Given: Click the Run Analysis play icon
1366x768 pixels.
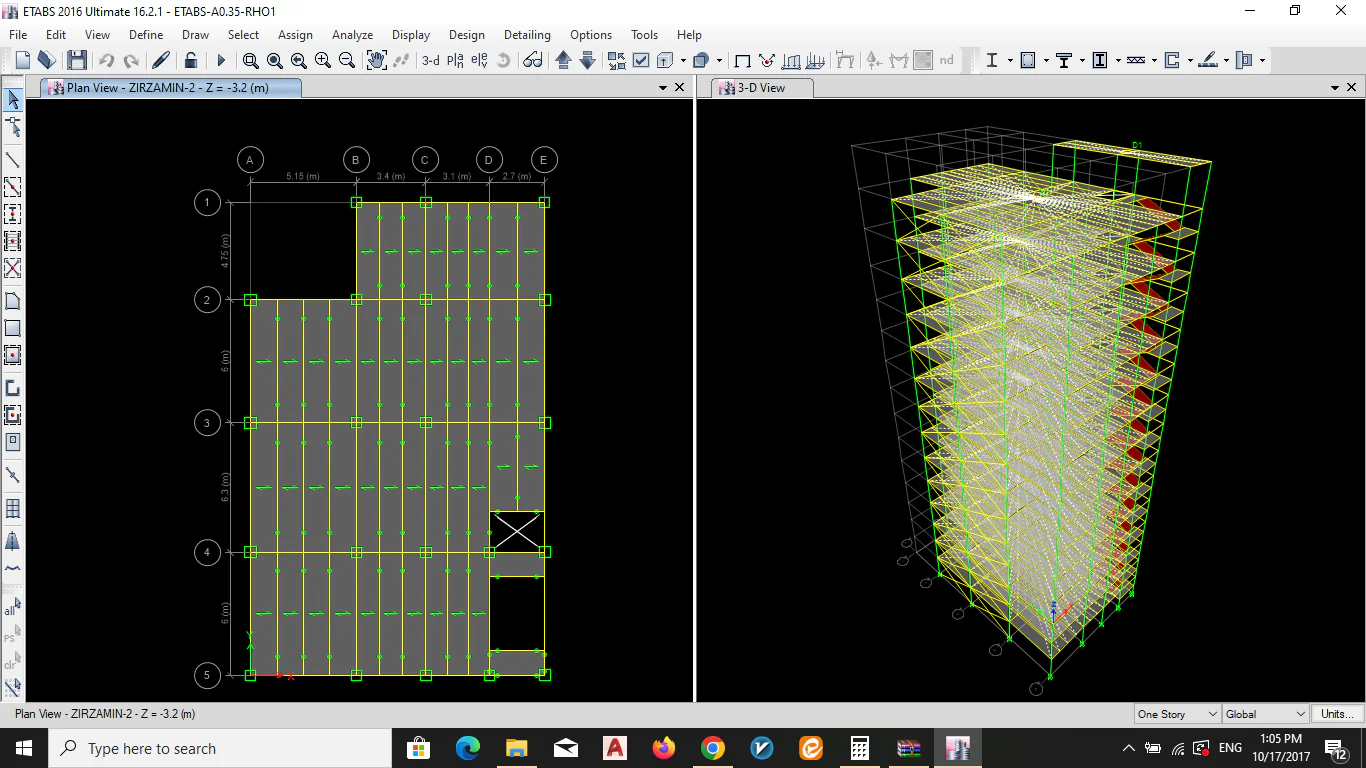Looking at the screenshot, I should 221,61.
